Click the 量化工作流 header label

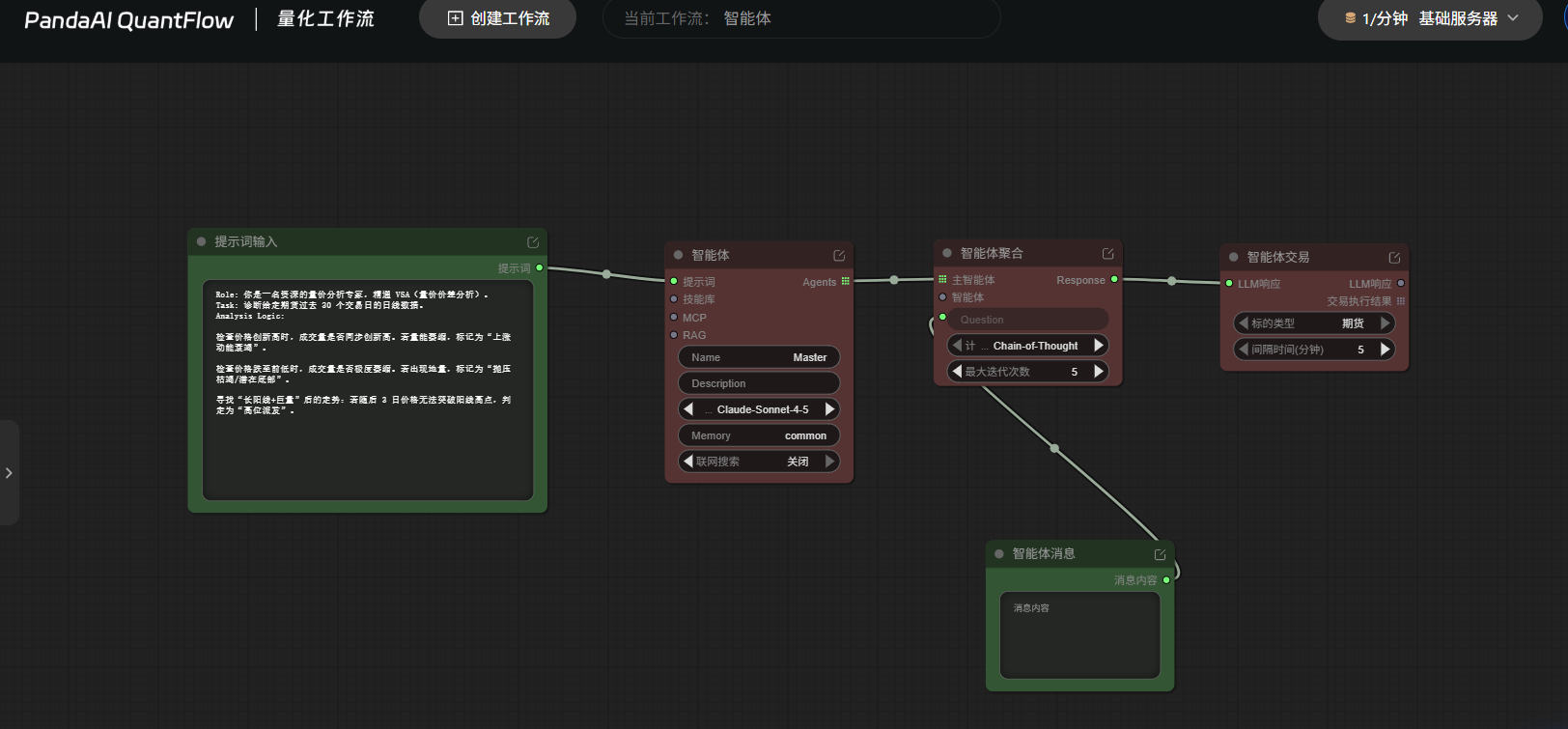tap(325, 19)
